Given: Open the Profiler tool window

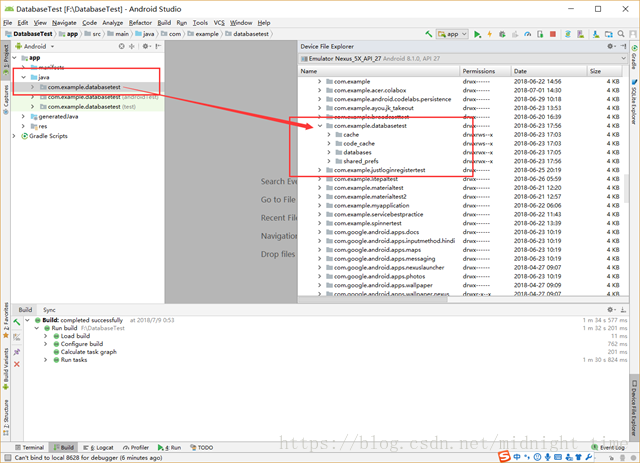Looking at the screenshot, I should pyautogui.click(x=136, y=448).
